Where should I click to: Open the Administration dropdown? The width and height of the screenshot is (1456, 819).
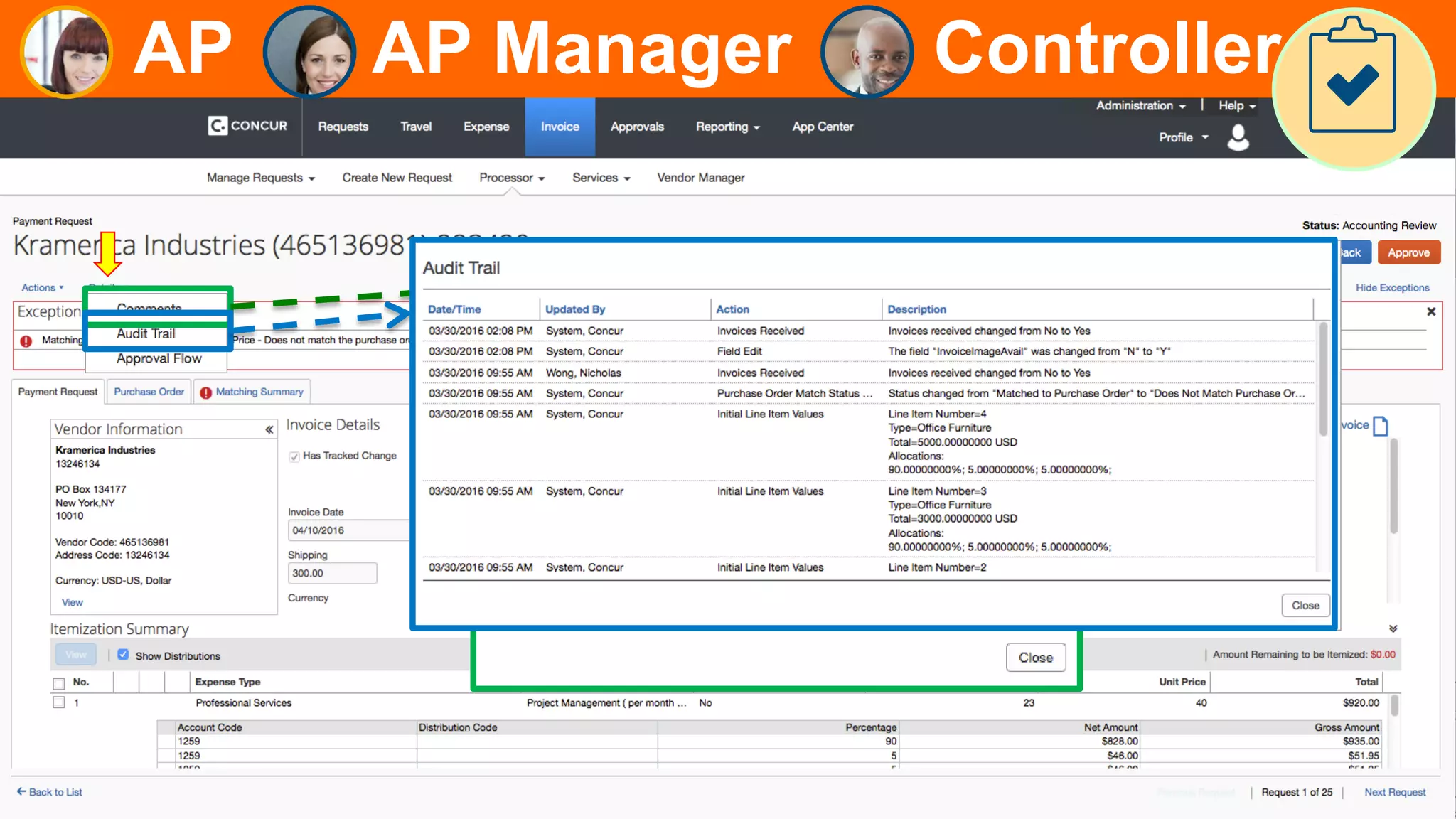coord(1140,105)
